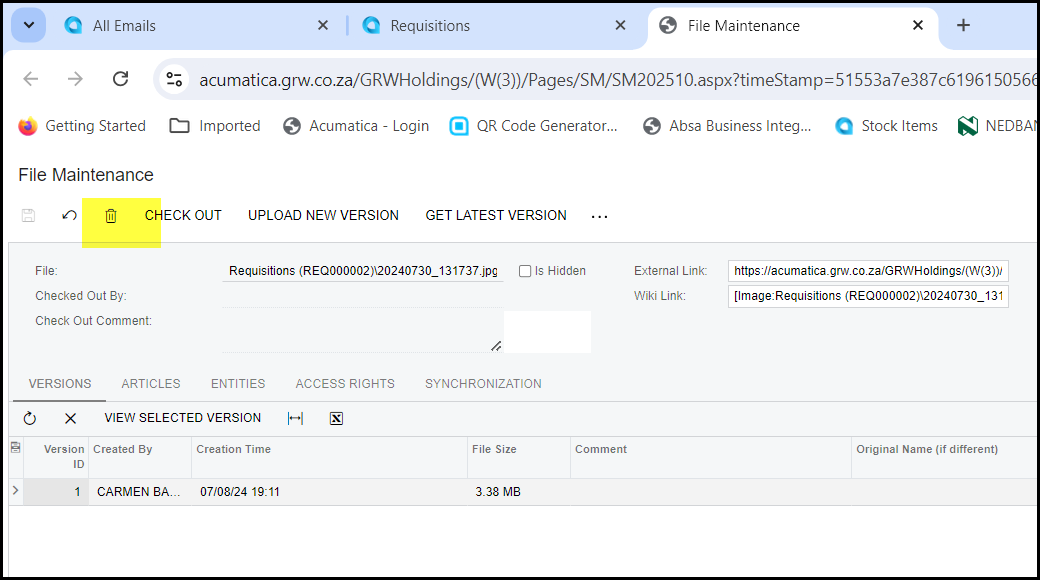Click the Check Out button

click(183, 216)
